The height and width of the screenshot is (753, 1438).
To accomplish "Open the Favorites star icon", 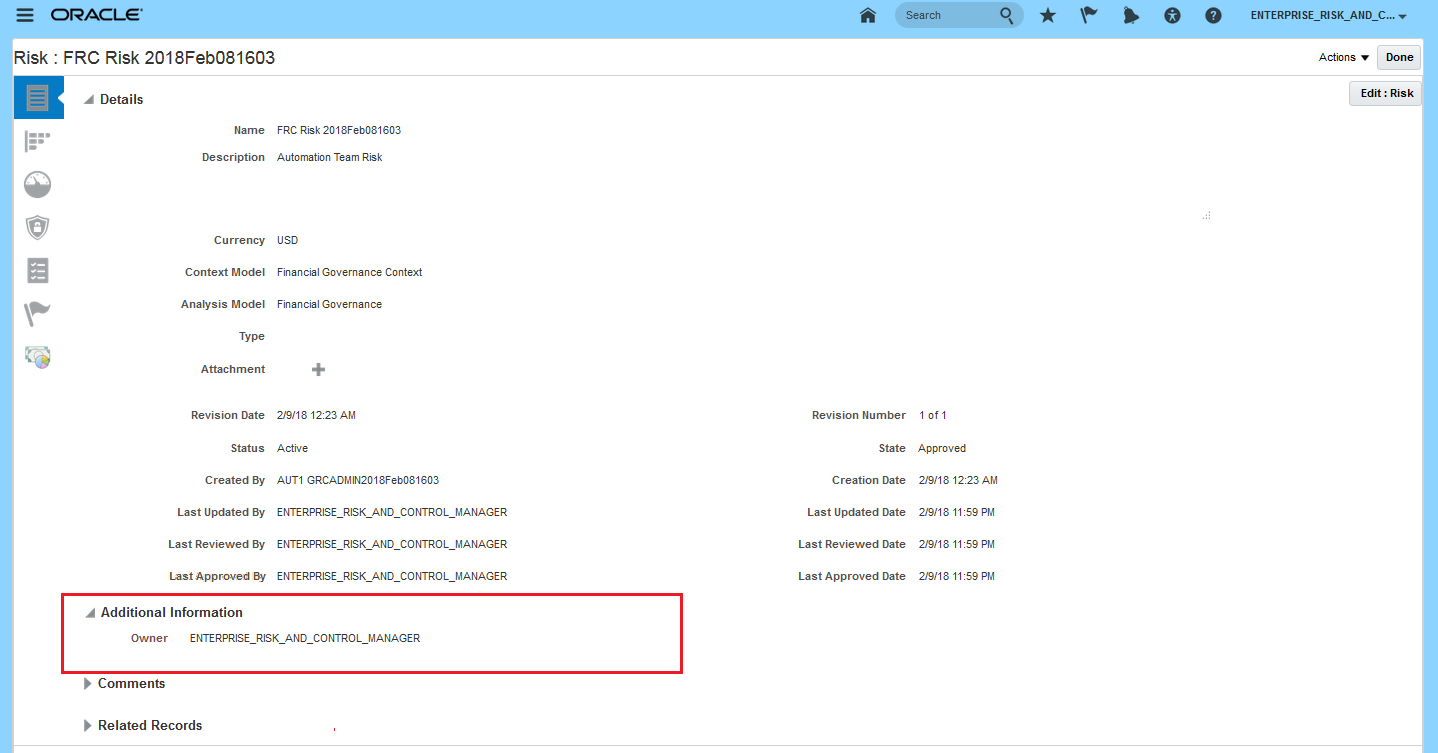I will tap(1047, 15).
